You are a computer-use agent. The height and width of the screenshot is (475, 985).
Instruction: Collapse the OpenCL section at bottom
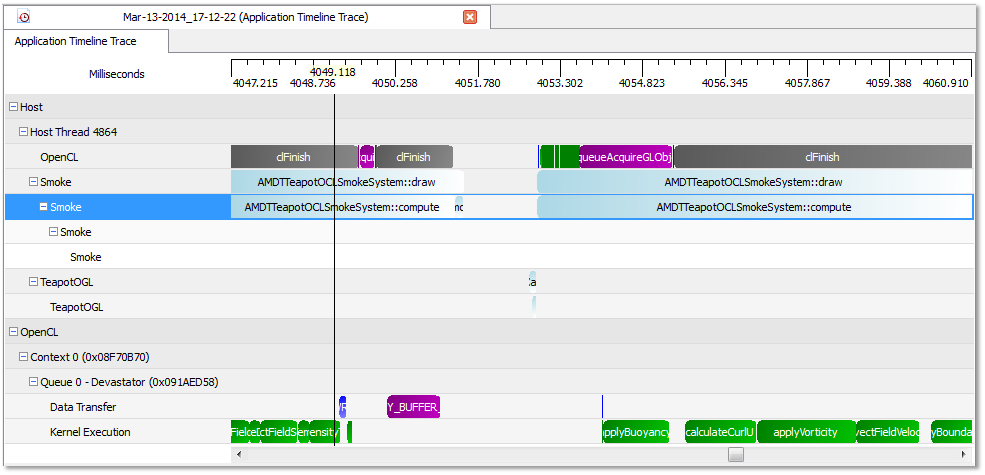coord(13,332)
